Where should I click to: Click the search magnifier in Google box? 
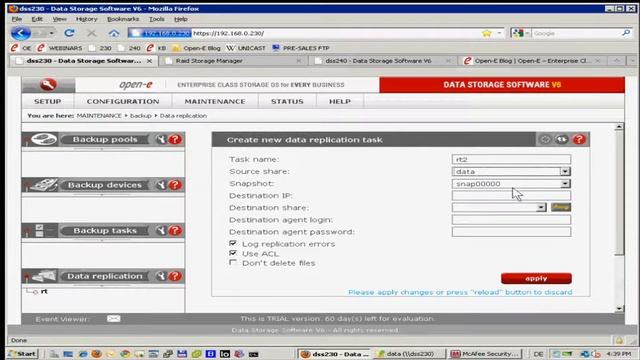tap(626, 33)
